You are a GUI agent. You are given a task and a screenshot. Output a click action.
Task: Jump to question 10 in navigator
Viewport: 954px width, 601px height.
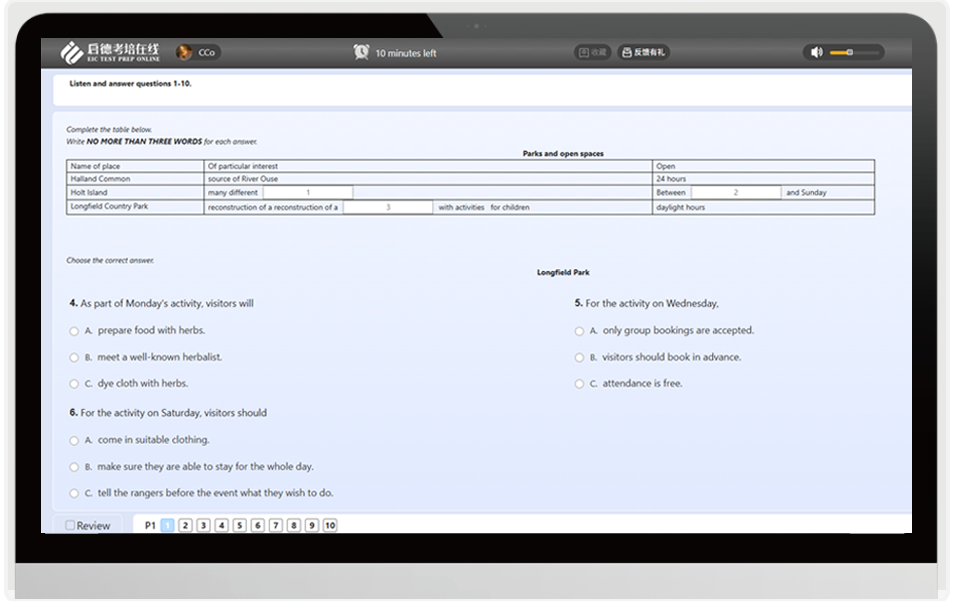pos(330,525)
